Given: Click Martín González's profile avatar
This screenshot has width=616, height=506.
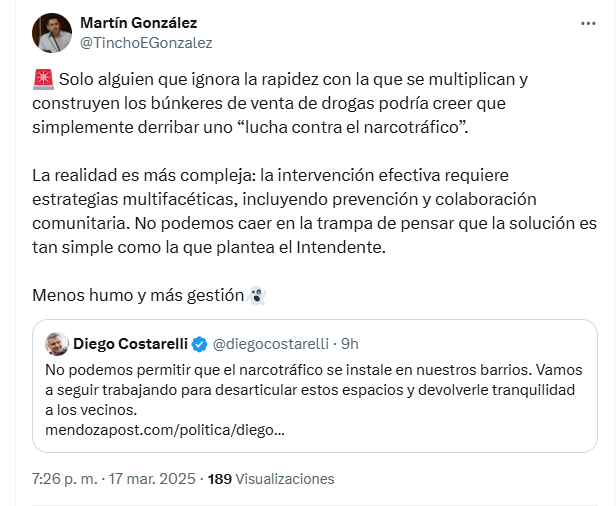Looking at the screenshot, I should click(51, 33).
